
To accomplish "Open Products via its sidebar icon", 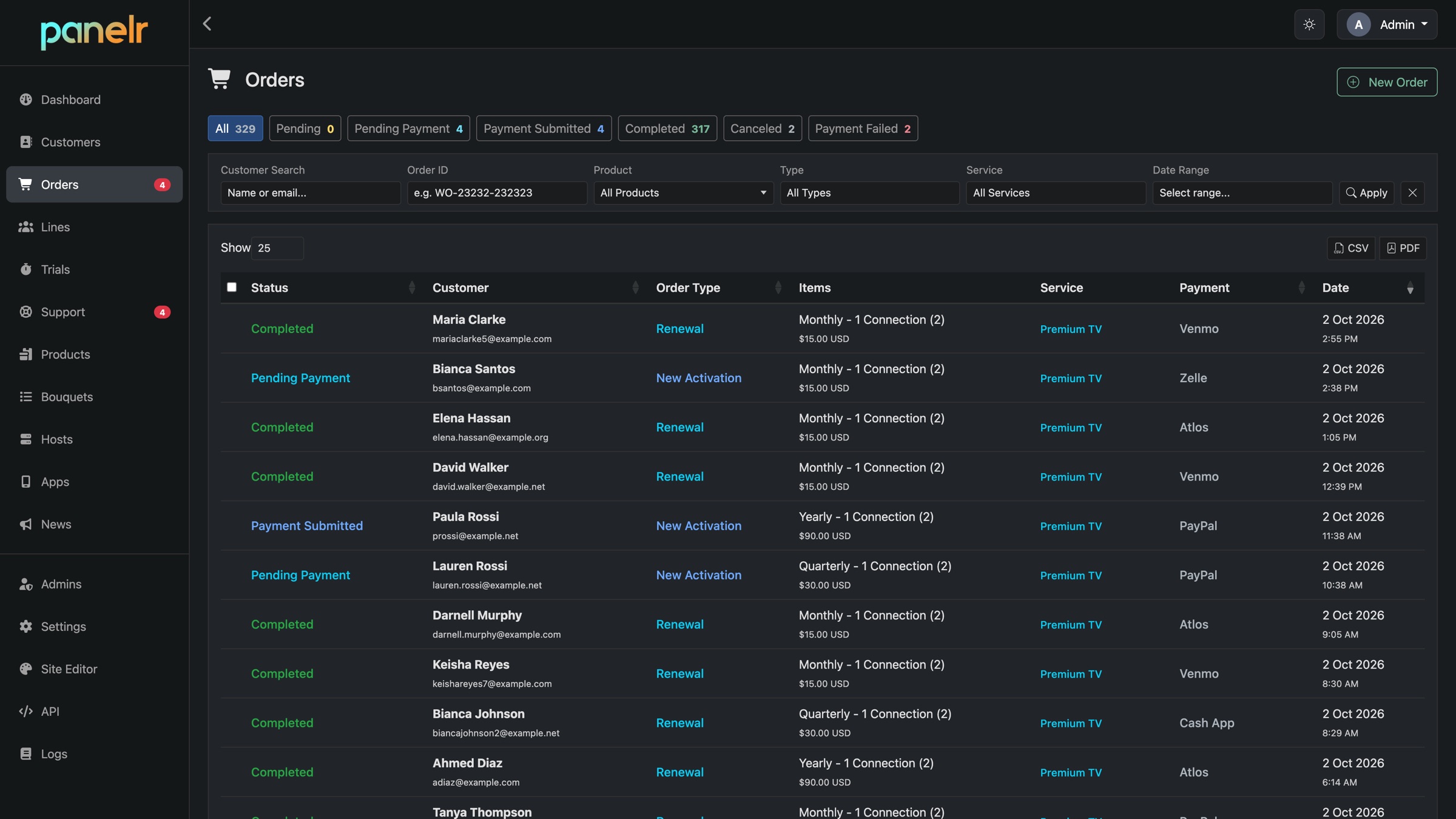I will (x=25, y=354).
